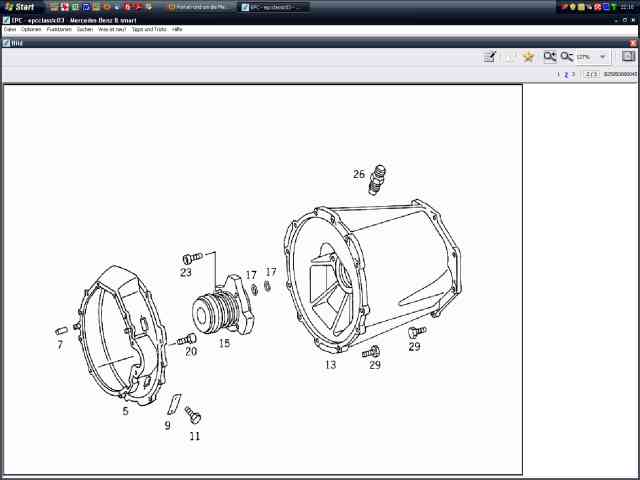Open the Funktionen menu

(x=59, y=29)
